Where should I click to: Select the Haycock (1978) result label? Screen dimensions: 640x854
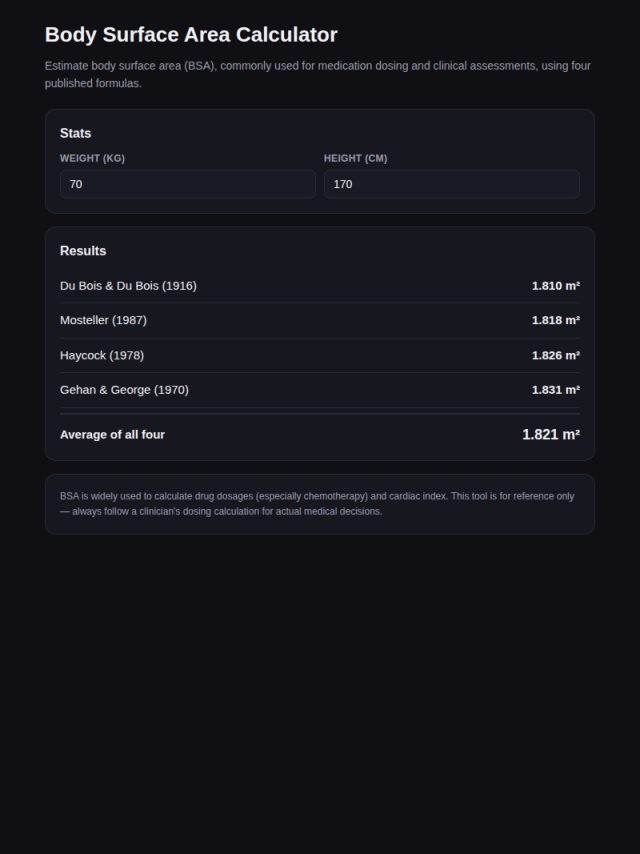(102, 355)
